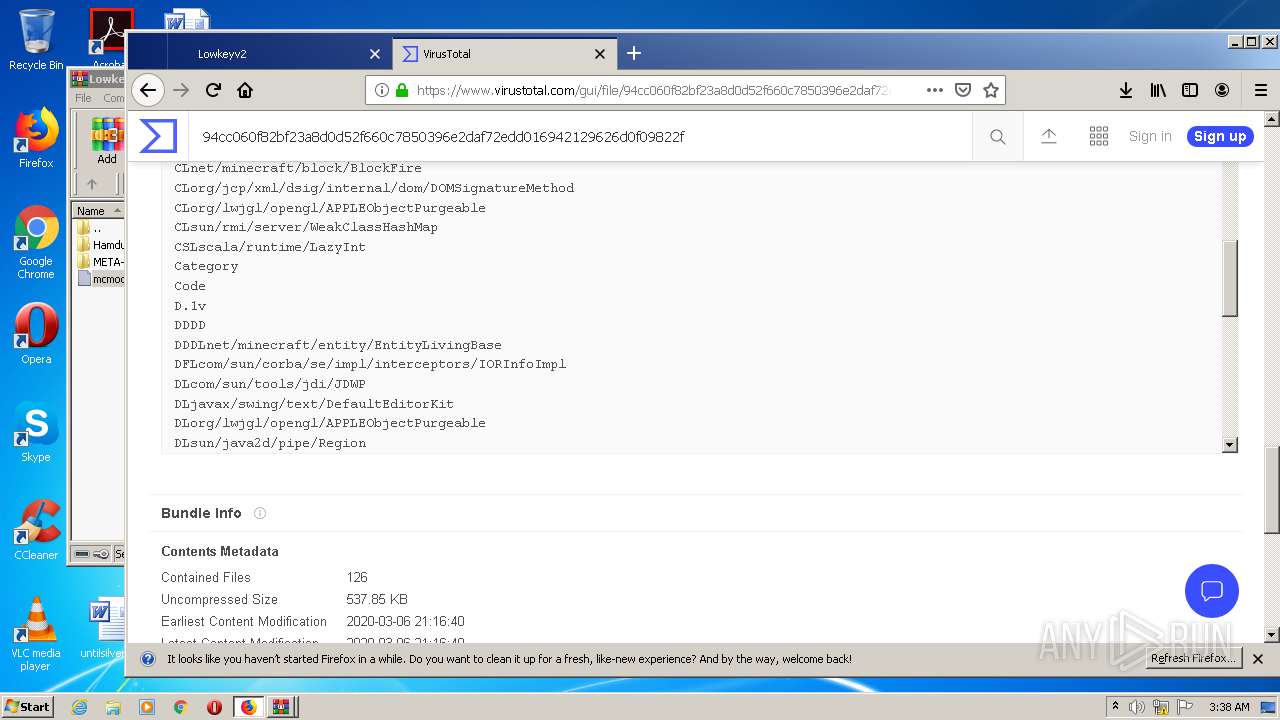Open the Skype desktop icon
The image size is (1280, 720).
[x=36, y=432]
